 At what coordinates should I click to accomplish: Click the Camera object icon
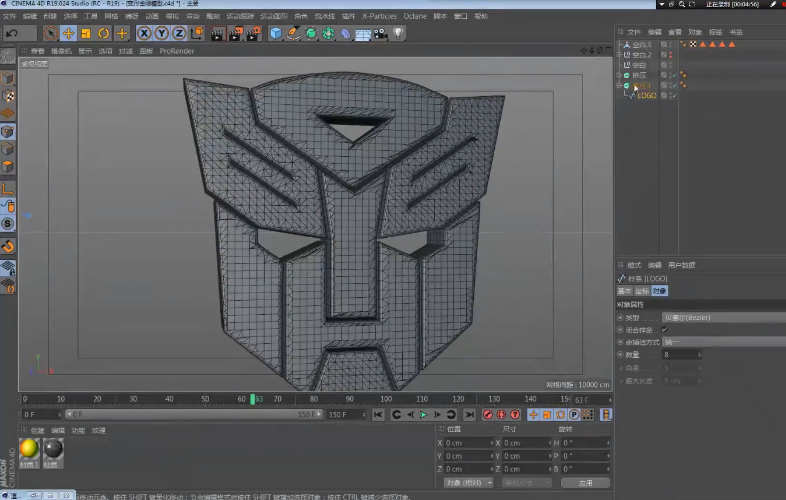pos(379,34)
